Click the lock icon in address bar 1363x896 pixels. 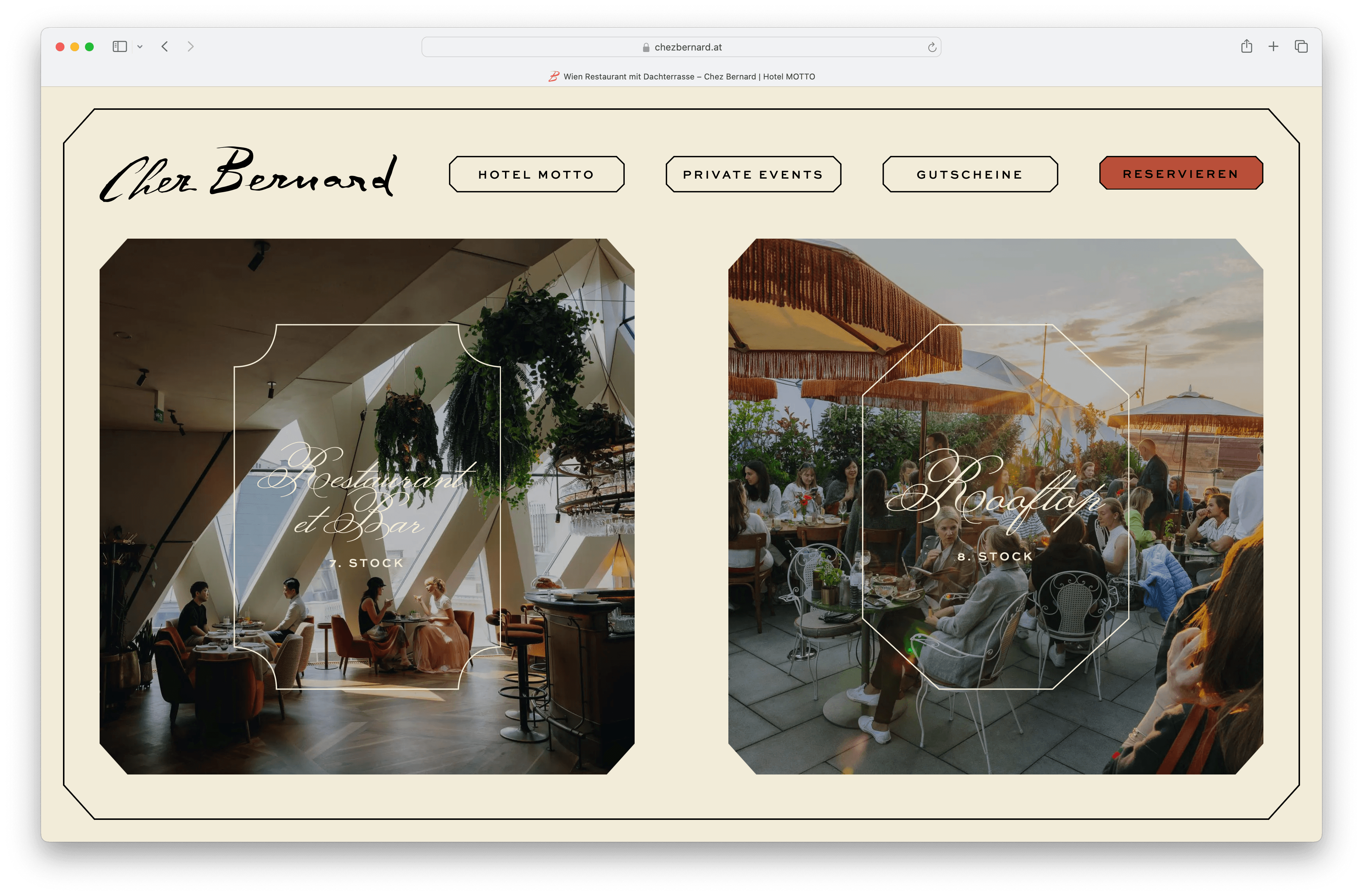point(646,48)
